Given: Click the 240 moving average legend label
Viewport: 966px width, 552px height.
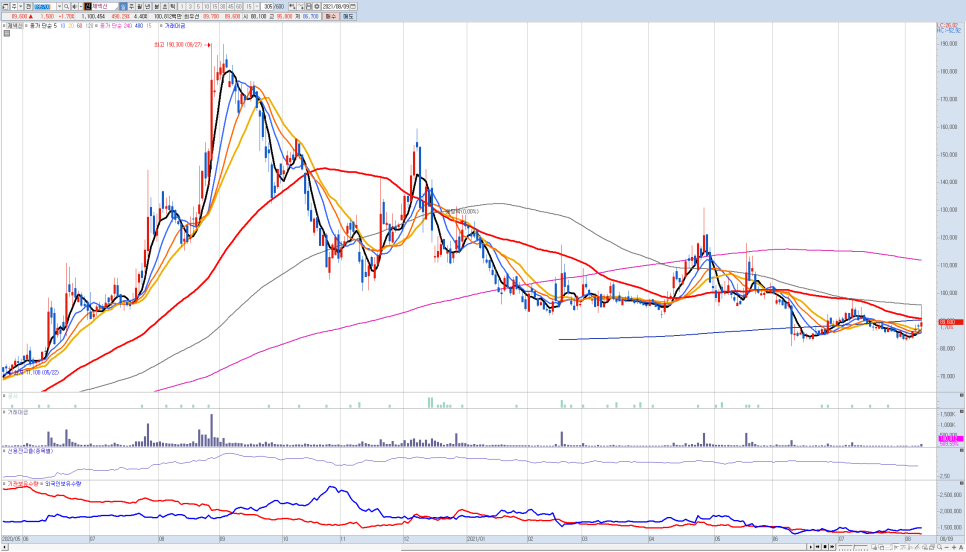Looking at the screenshot, I should tap(128, 26).
